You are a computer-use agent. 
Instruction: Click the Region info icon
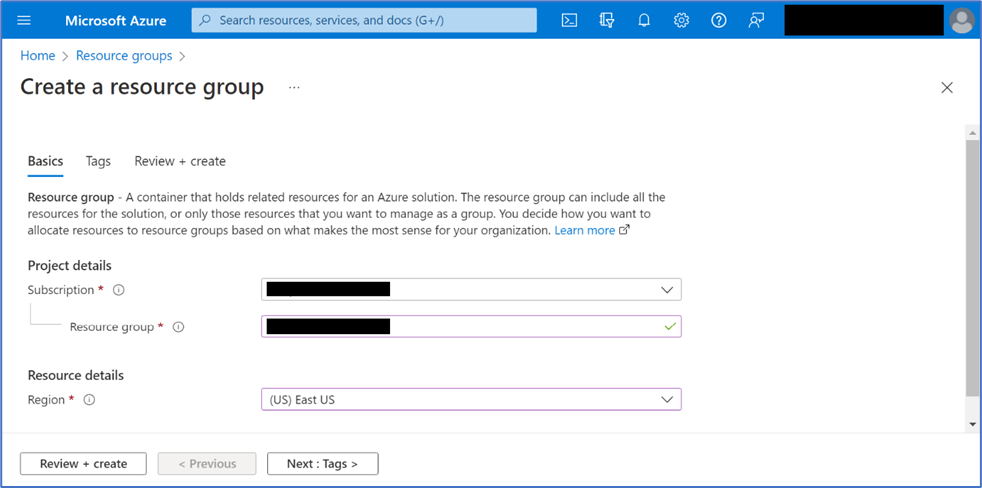coord(89,400)
